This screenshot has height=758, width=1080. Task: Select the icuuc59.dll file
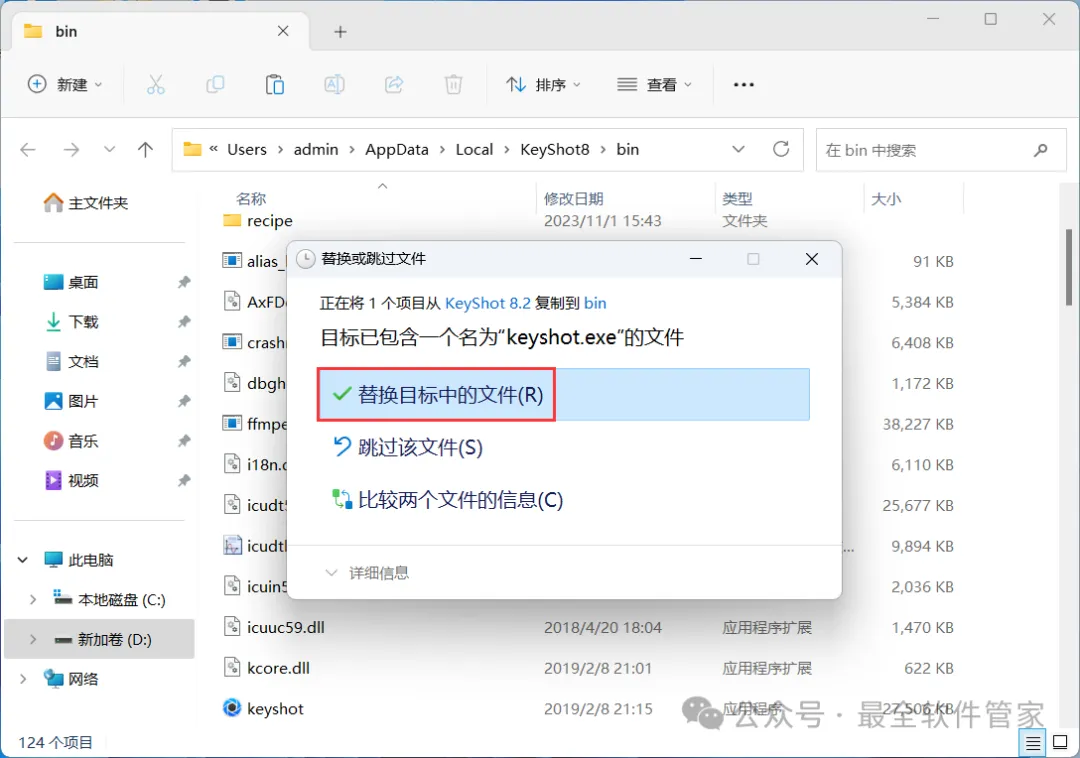pyautogui.click(x=286, y=627)
